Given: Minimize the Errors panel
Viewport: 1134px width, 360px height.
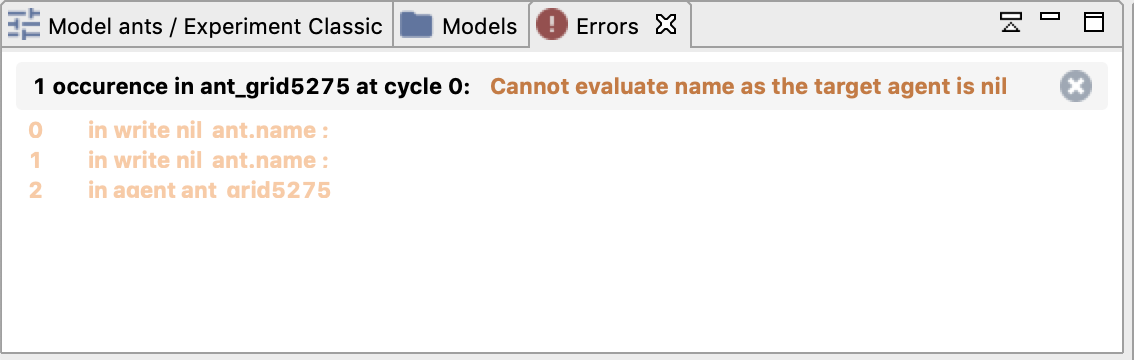Looking at the screenshot, I should [x=1050, y=16].
